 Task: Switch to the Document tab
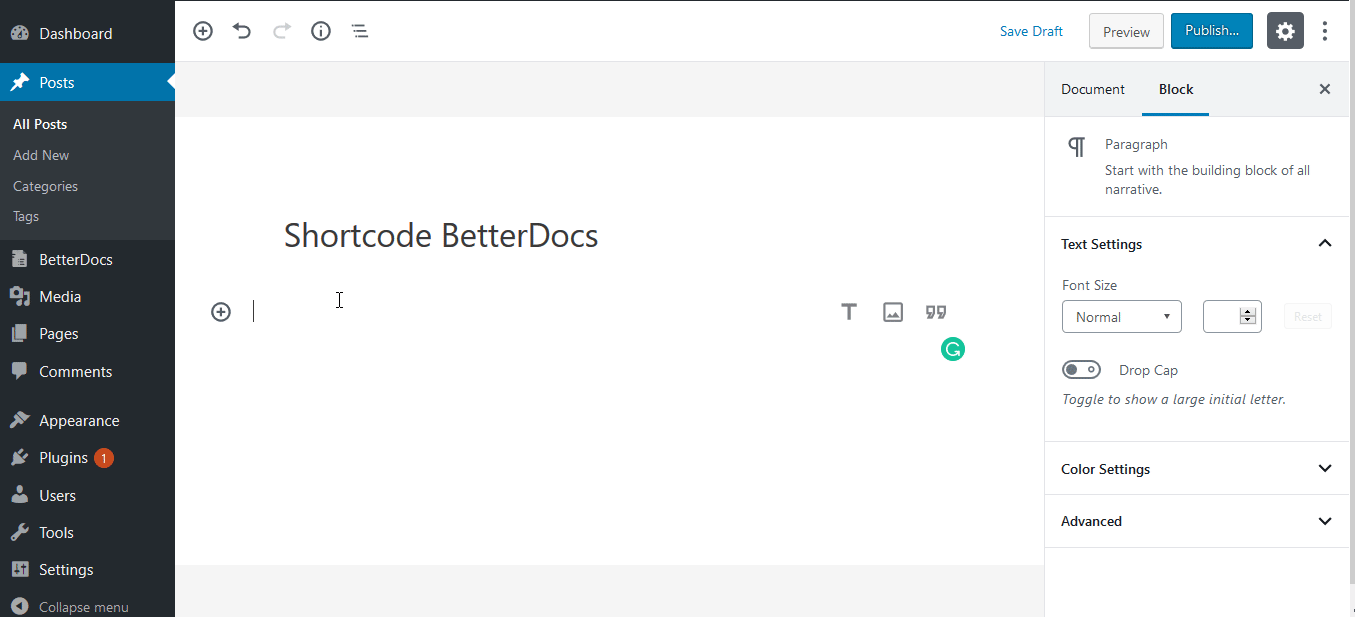click(1093, 89)
